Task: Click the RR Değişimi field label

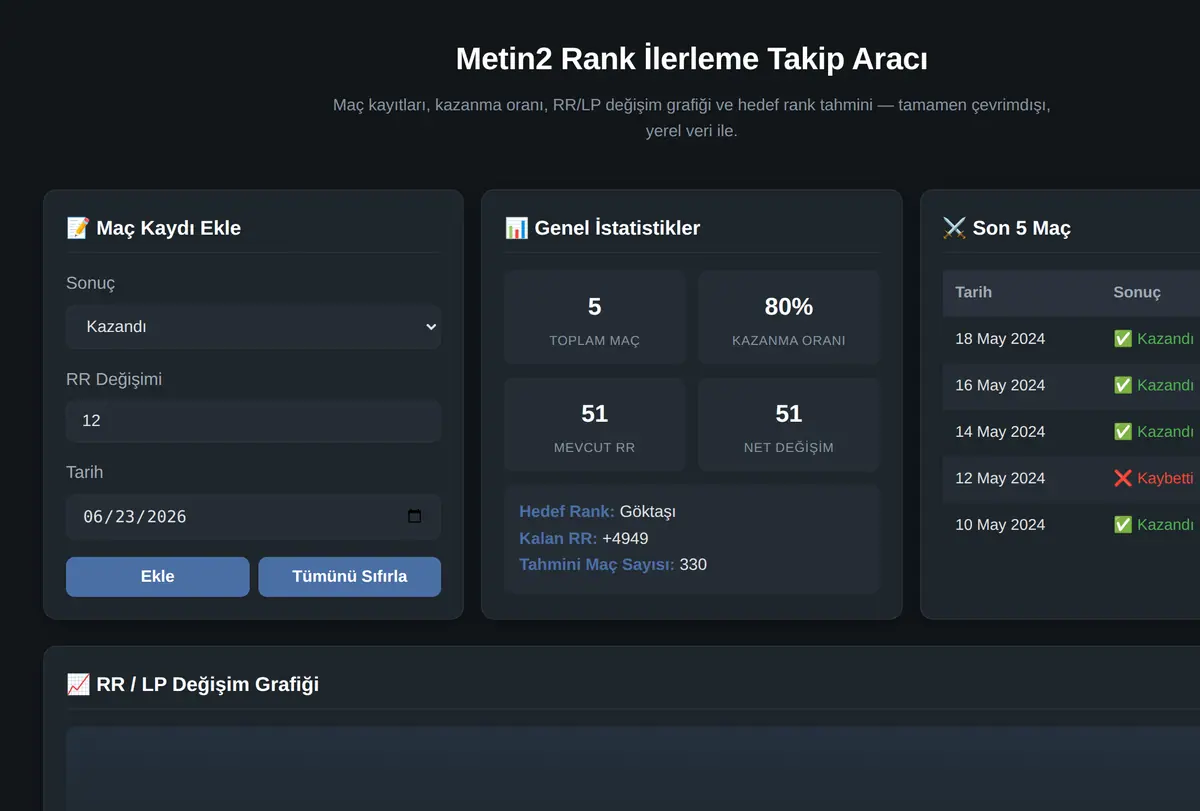Action: pos(114,379)
